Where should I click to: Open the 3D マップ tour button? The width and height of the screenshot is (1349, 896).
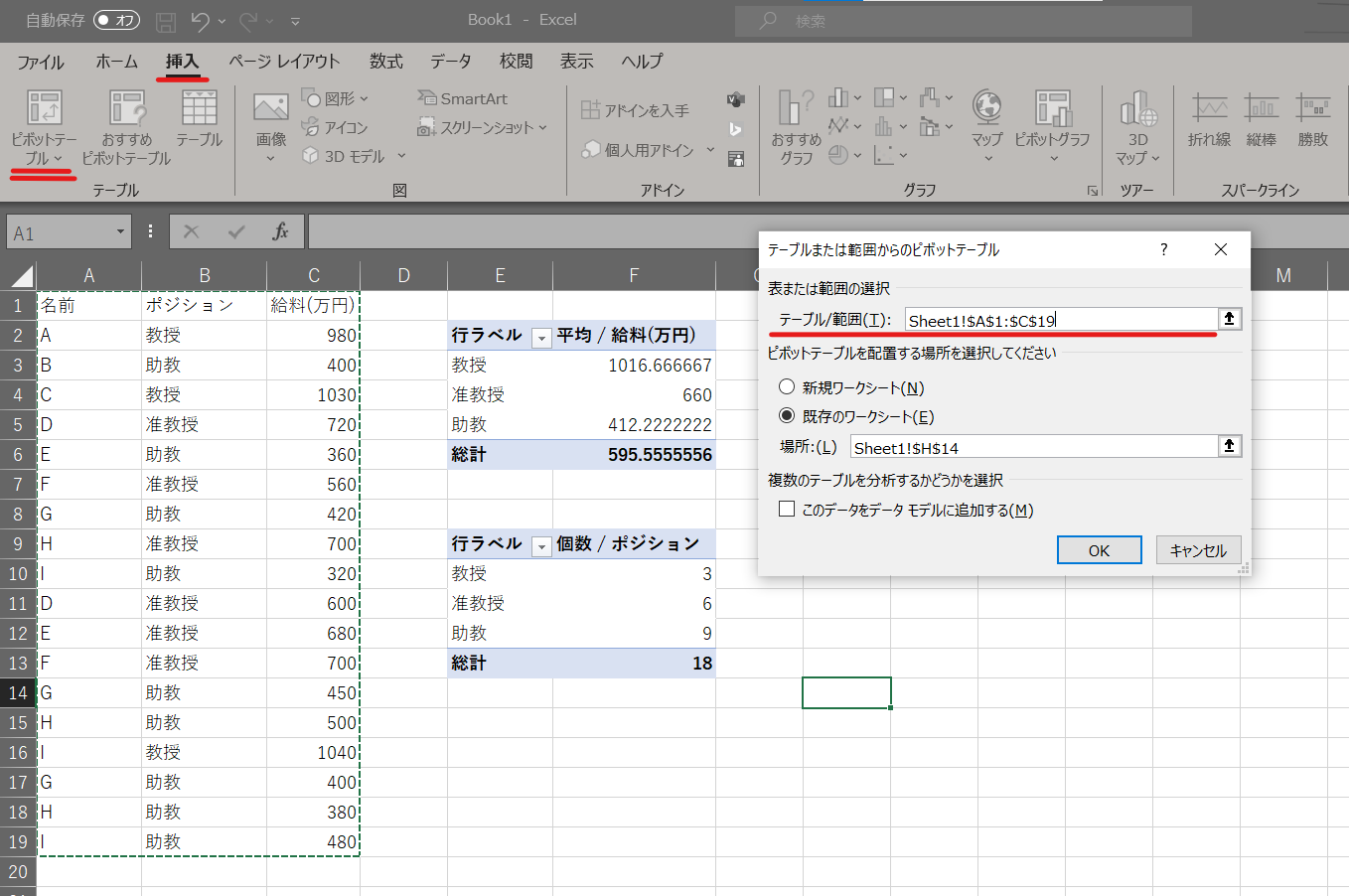(x=1137, y=127)
